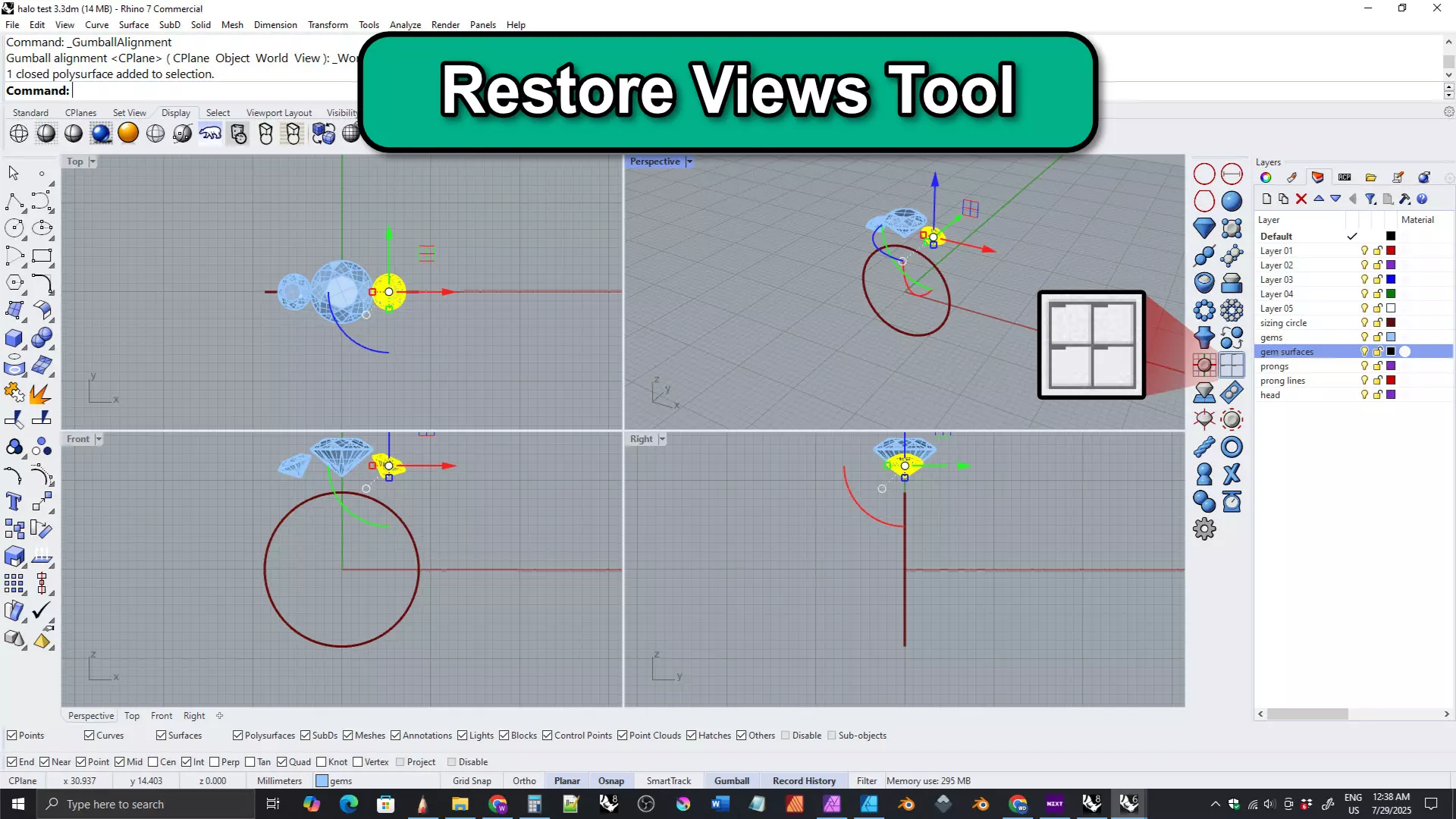Open the Surface menu
The image size is (1456, 819).
point(133,24)
